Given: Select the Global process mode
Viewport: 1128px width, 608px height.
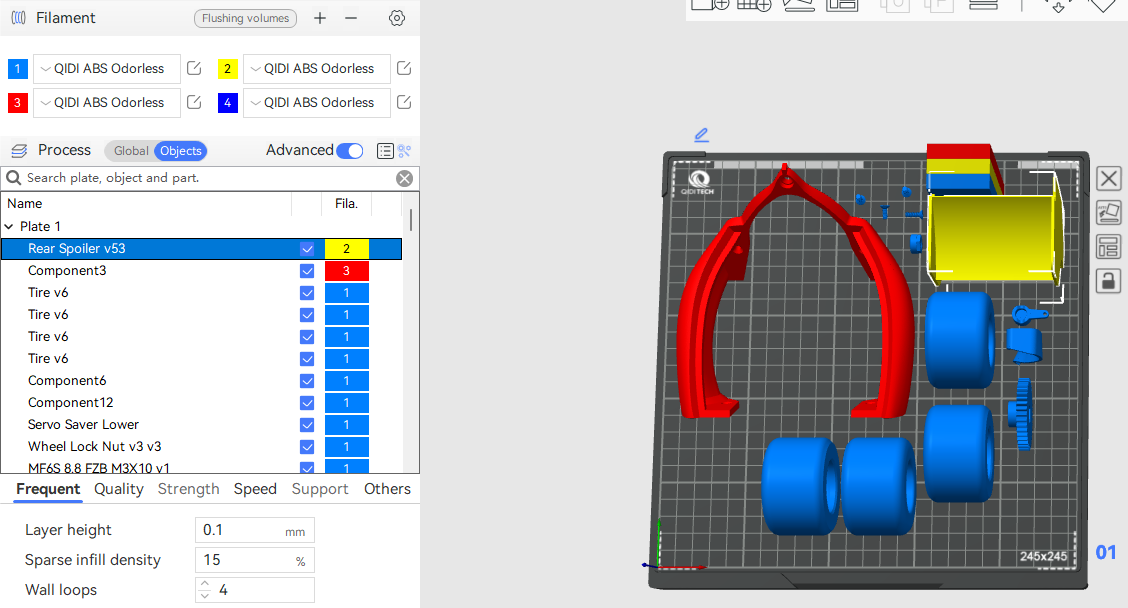Looking at the screenshot, I should [130, 151].
